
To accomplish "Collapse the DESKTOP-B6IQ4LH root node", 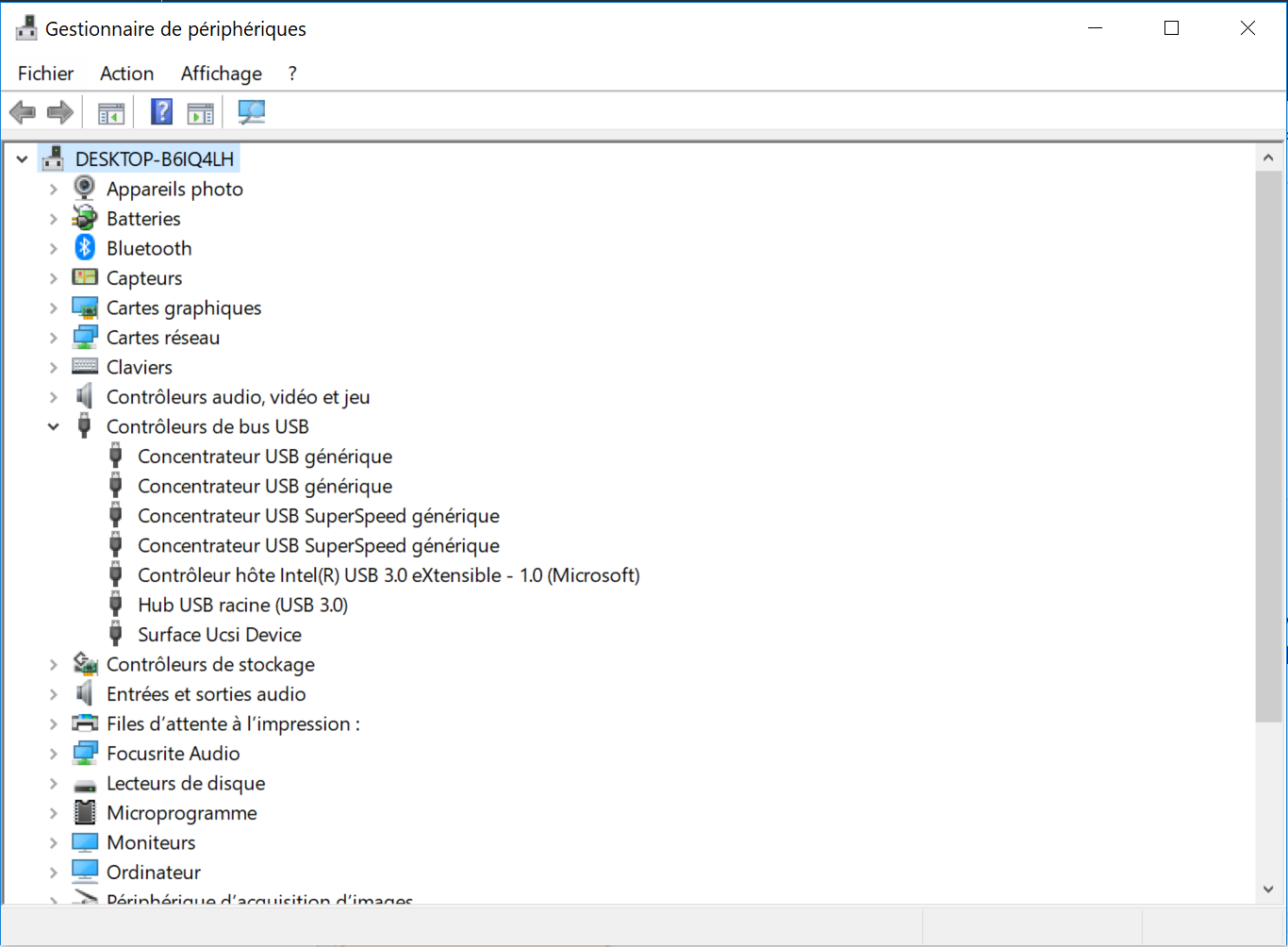I will pos(23,159).
